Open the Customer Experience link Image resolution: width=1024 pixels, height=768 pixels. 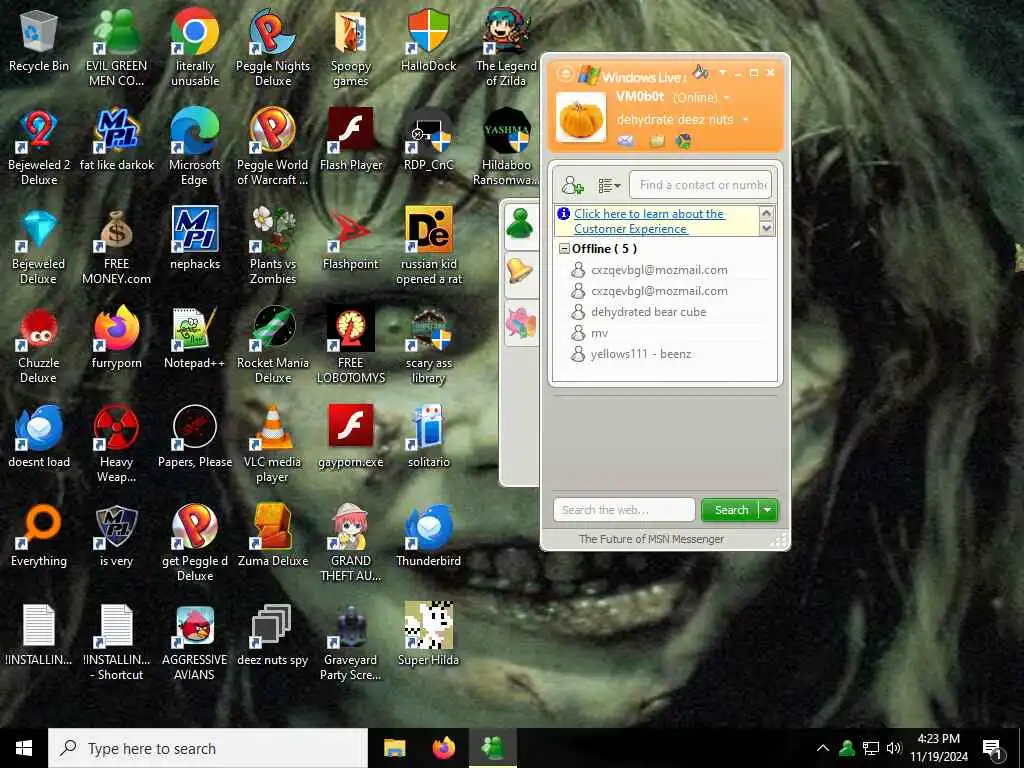click(x=649, y=221)
